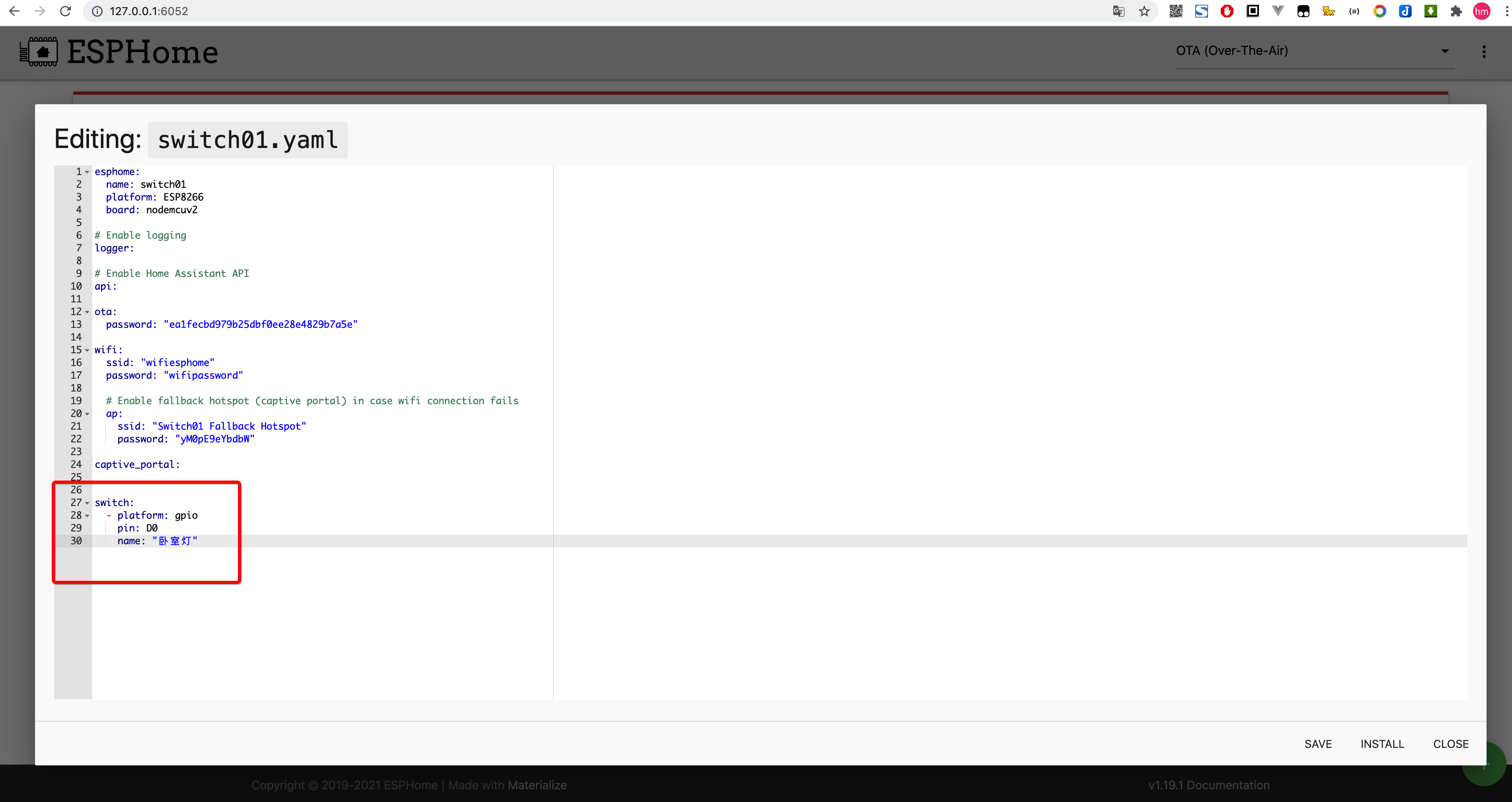Collapse the esphome block on line 1
1512x802 pixels.
point(88,172)
